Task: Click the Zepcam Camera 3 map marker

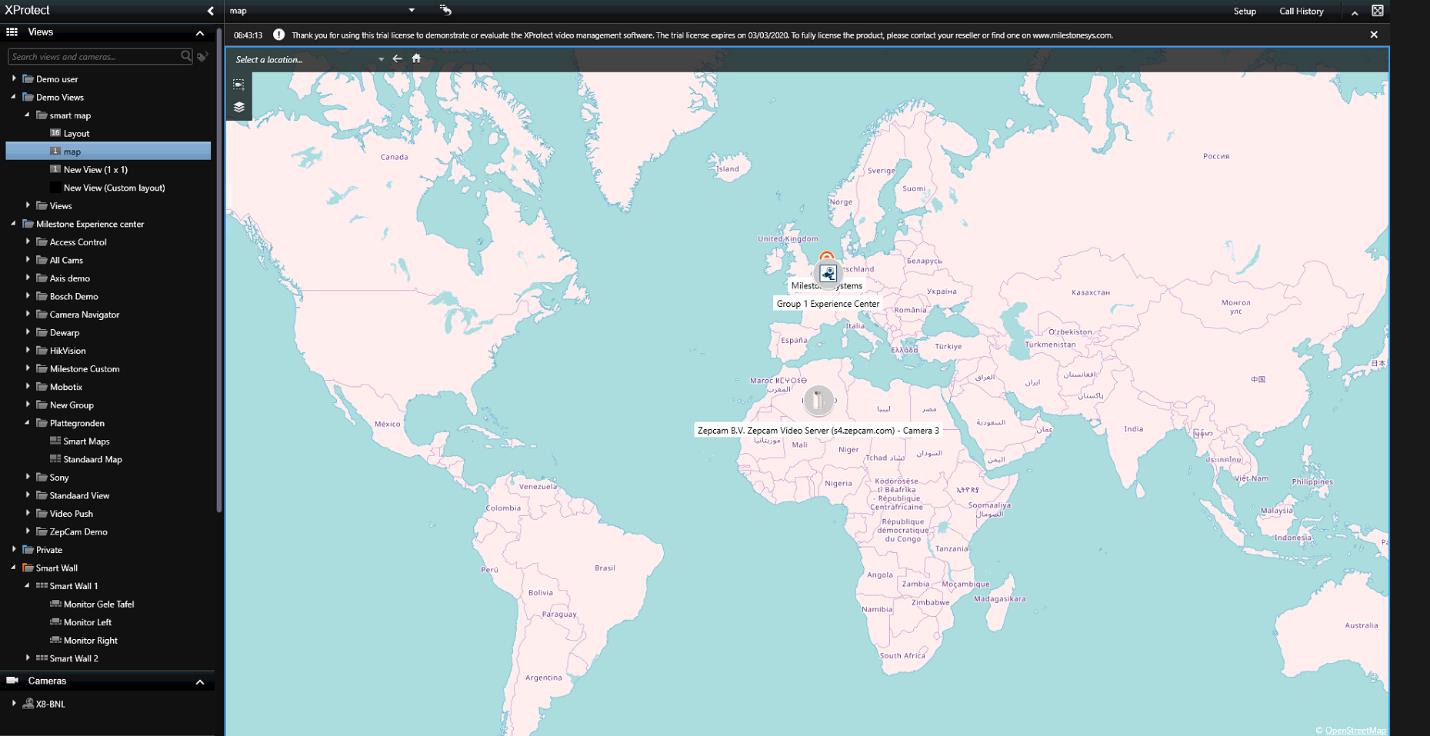Action: (x=818, y=401)
